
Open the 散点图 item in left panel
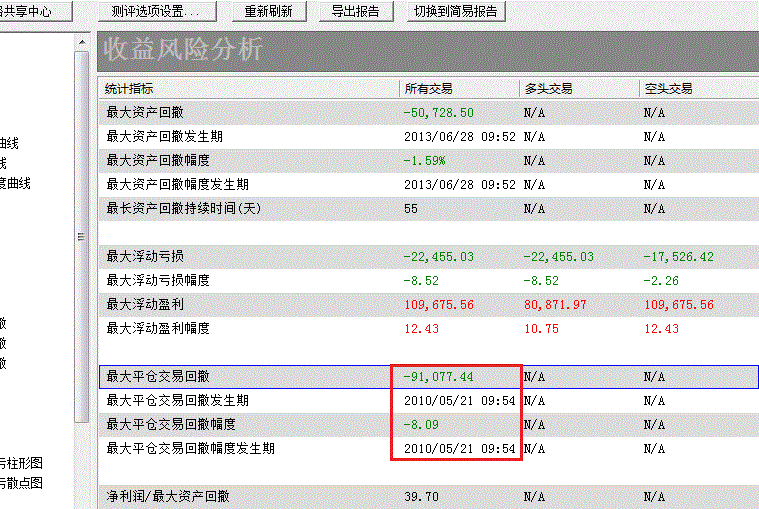click(x=21, y=483)
